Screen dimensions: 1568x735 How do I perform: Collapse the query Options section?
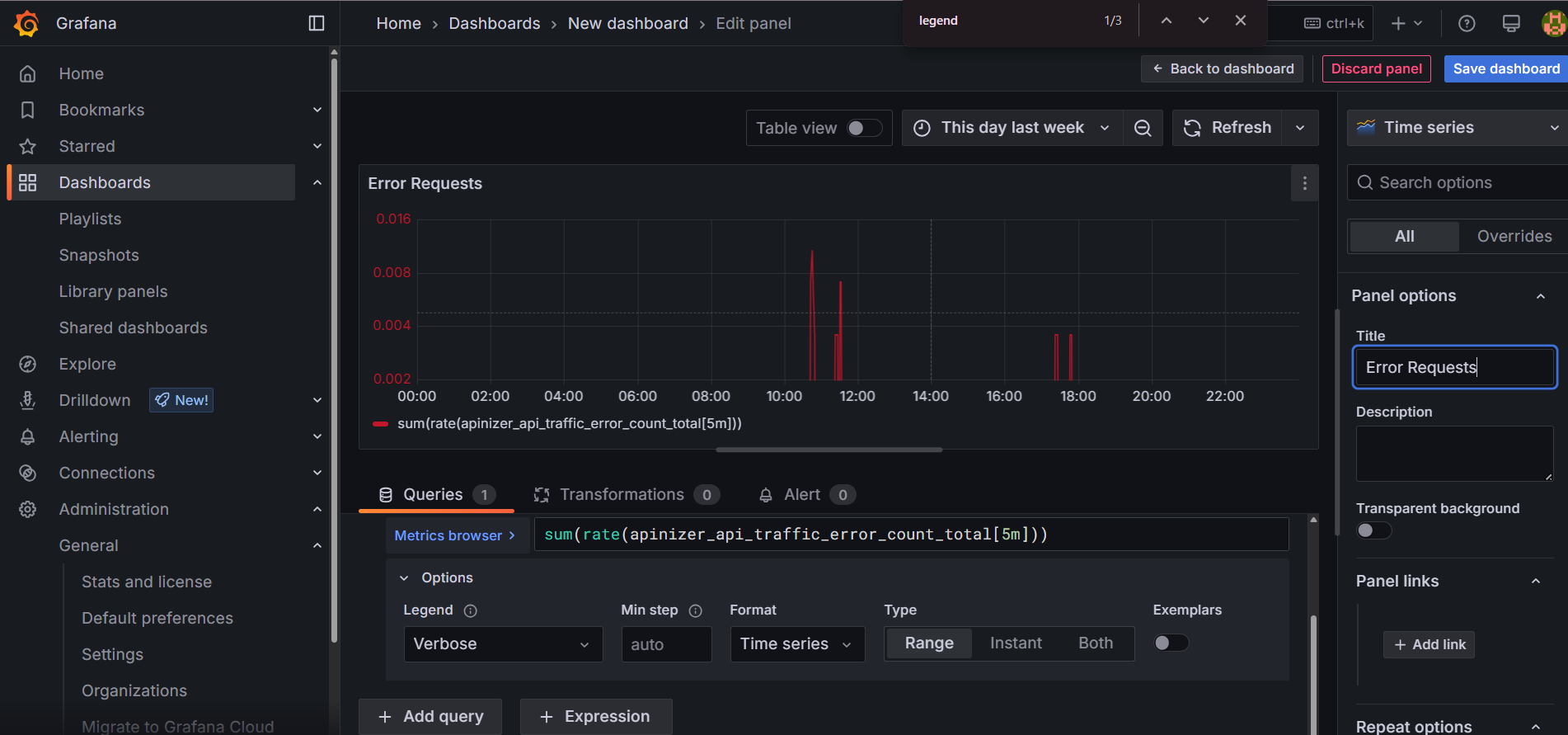tap(404, 578)
